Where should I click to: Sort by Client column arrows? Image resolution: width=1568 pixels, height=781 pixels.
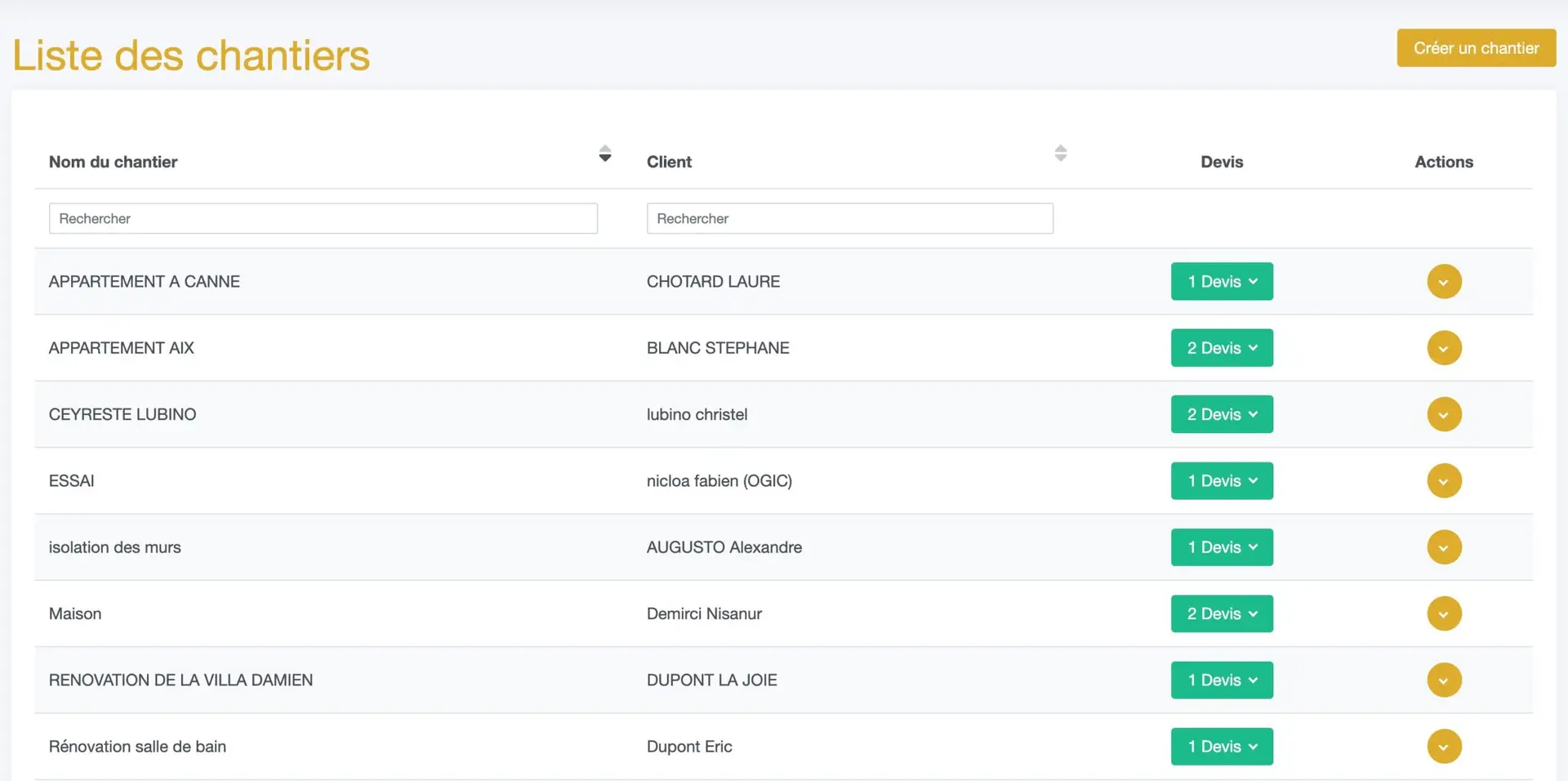(1061, 153)
